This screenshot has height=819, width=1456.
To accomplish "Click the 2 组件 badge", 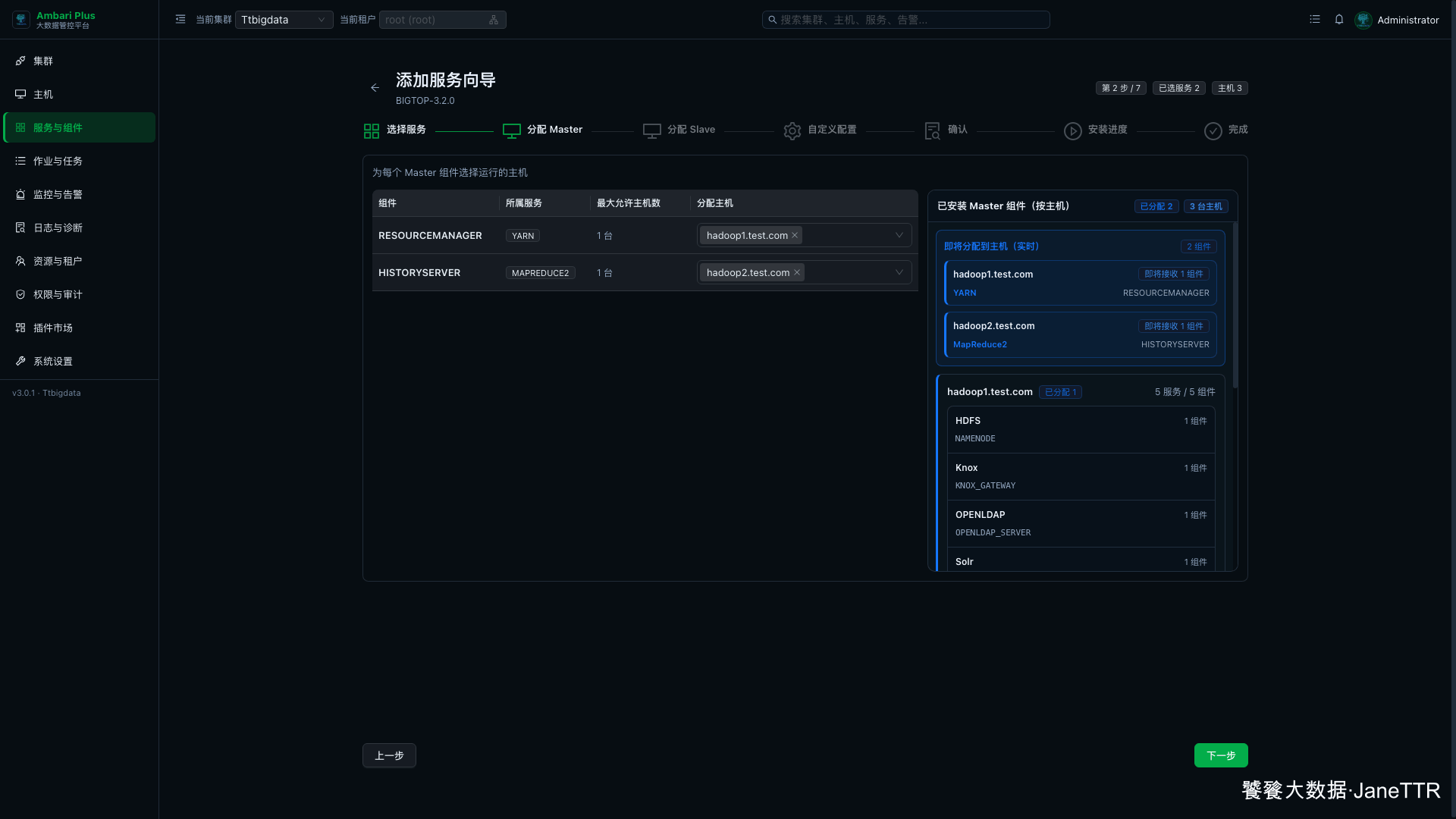I will coord(1198,246).
